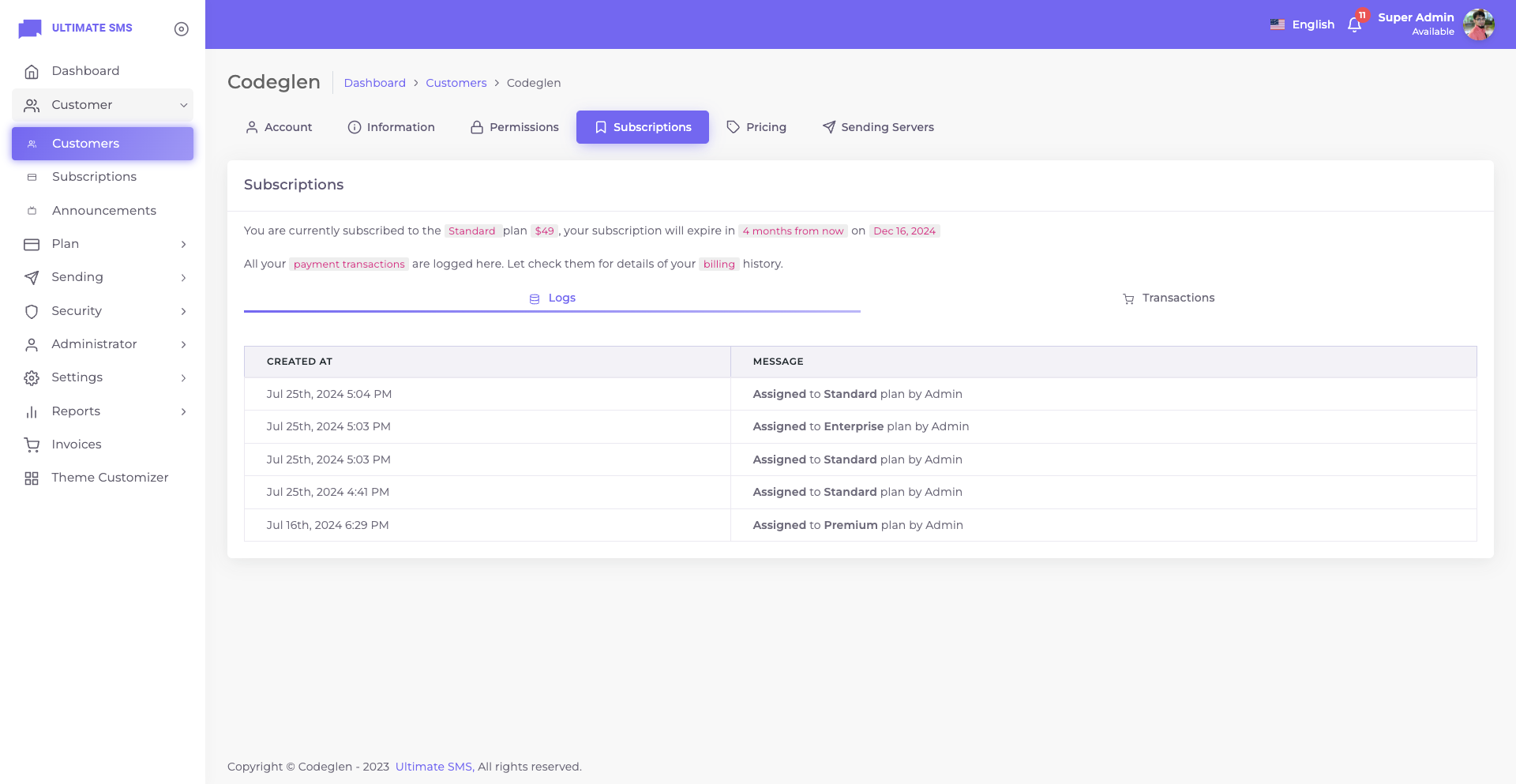1516x784 pixels.
Task: Select the Logs tab icon
Action: (x=535, y=298)
